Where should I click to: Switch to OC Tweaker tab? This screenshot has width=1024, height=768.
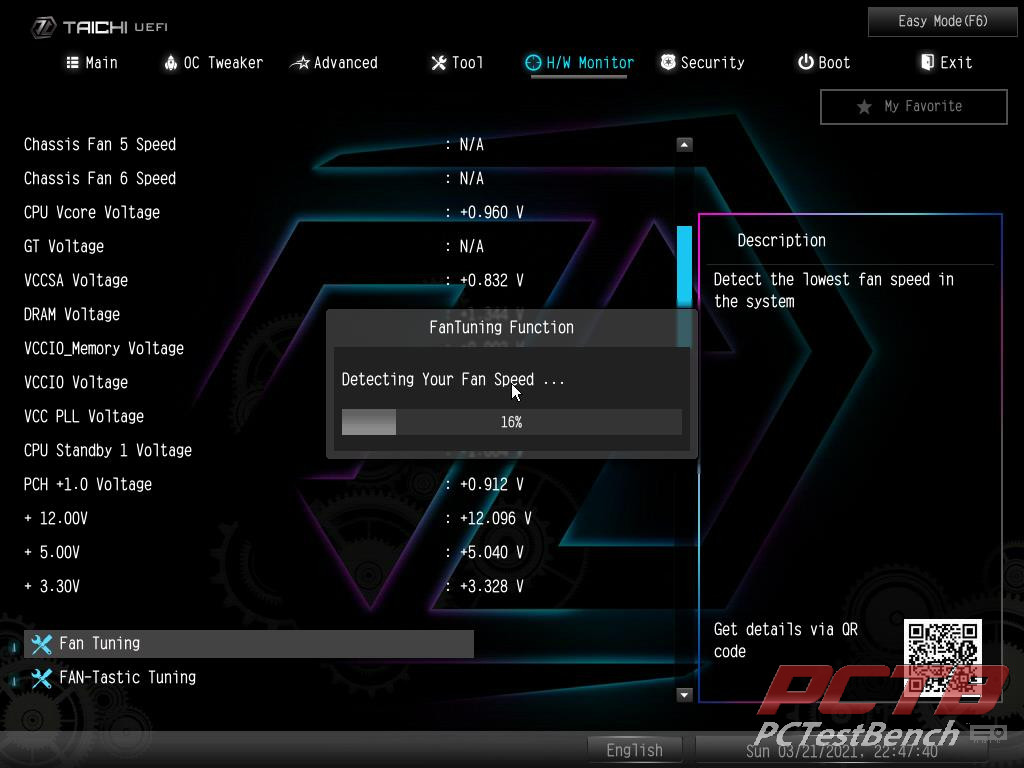tap(213, 63)
